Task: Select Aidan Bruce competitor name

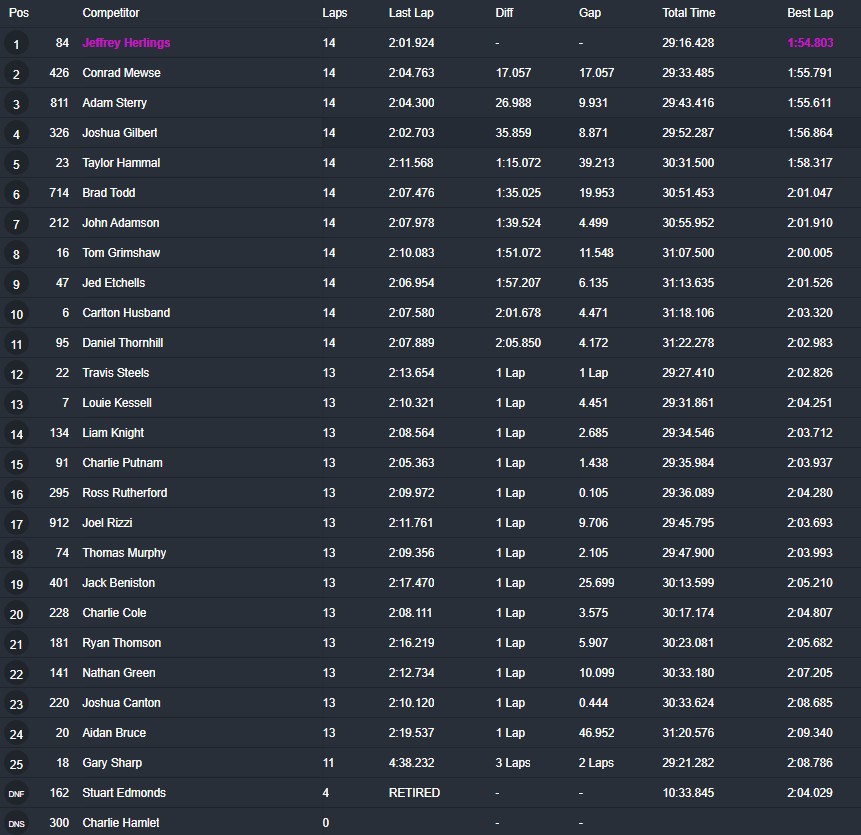Action: pos(114,733)
